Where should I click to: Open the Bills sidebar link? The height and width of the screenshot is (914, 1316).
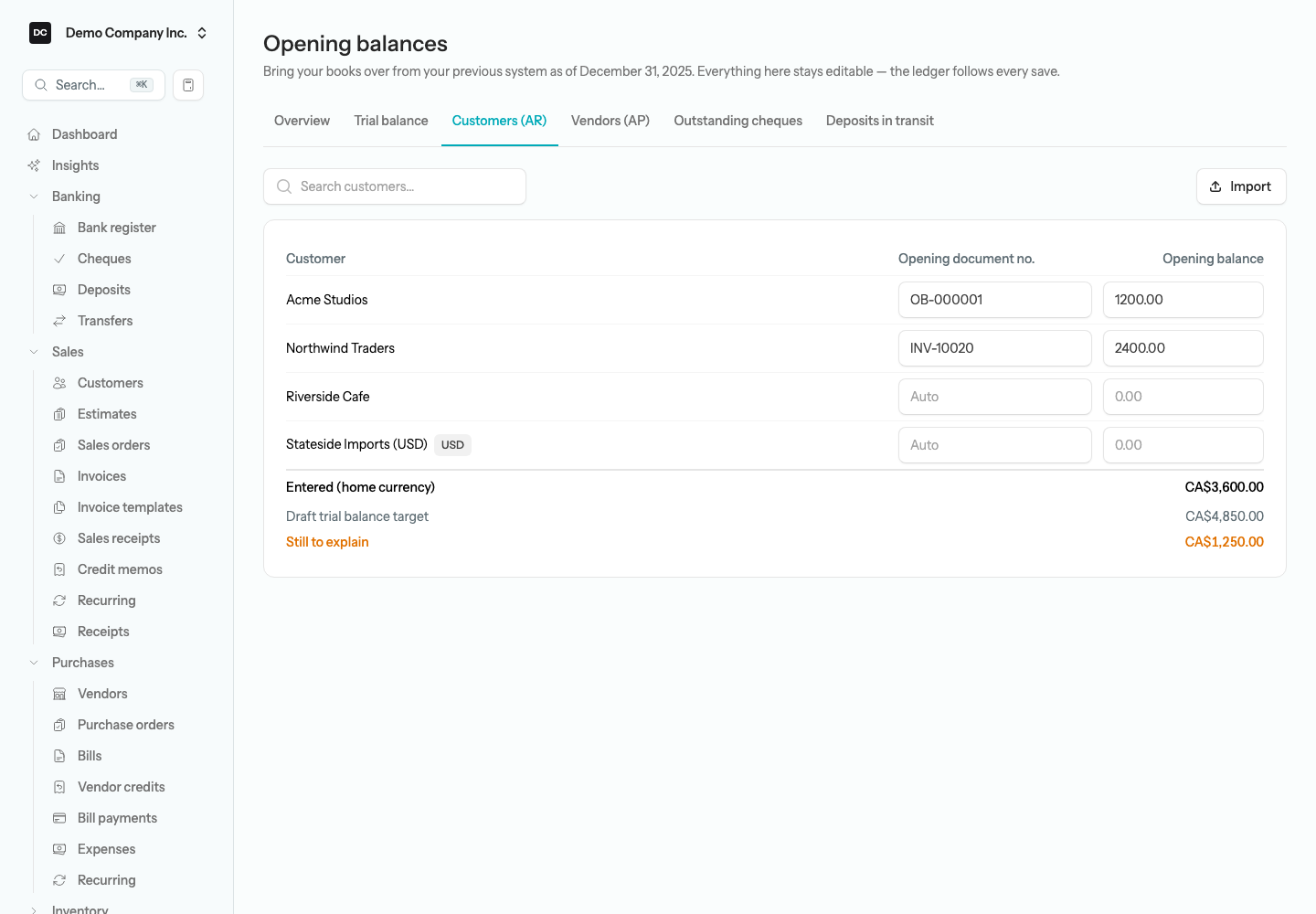[x=90, y=756]
